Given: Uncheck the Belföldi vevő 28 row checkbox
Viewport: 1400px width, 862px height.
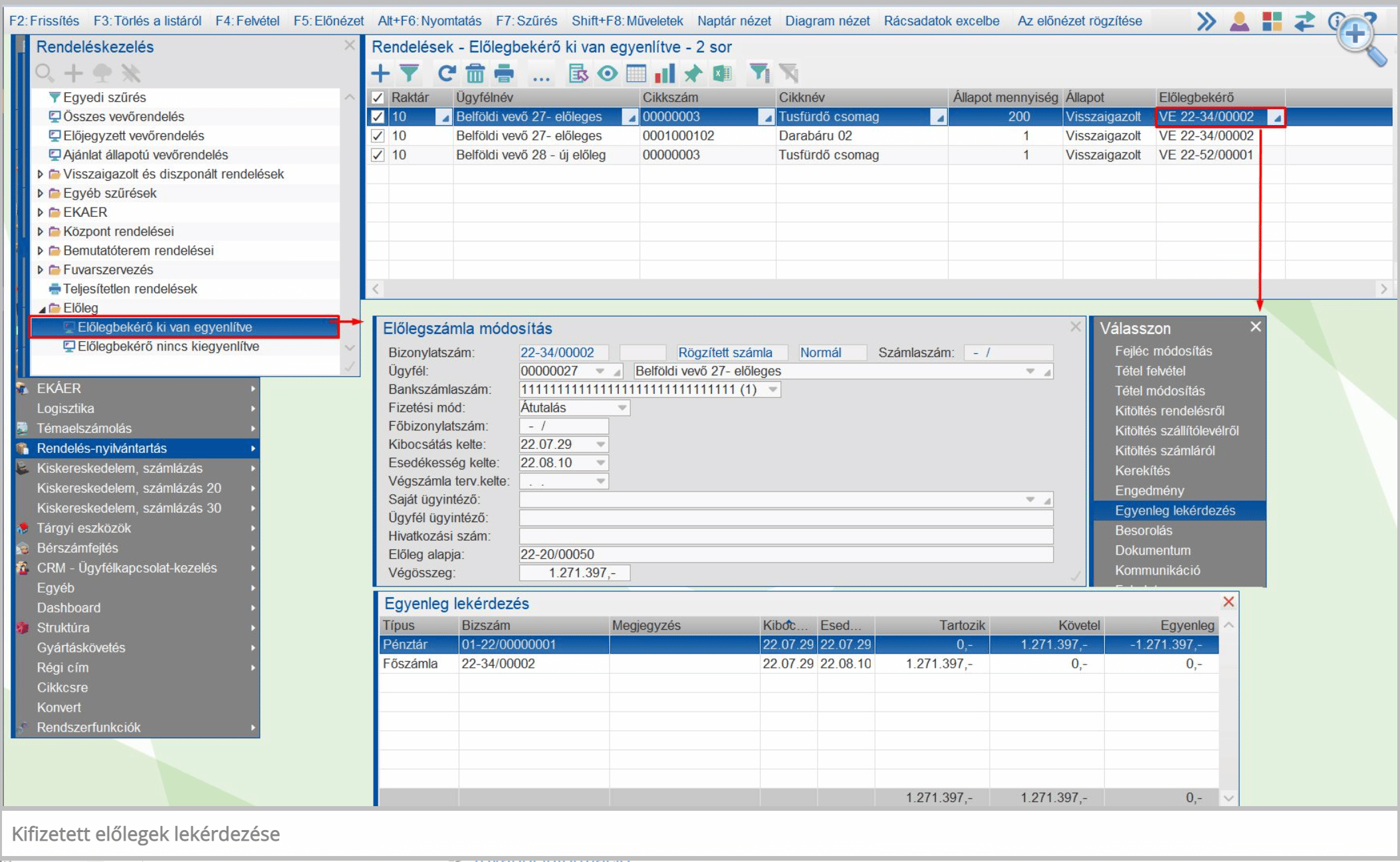Looking at the screenshot, I should click(x=378, y=155).
